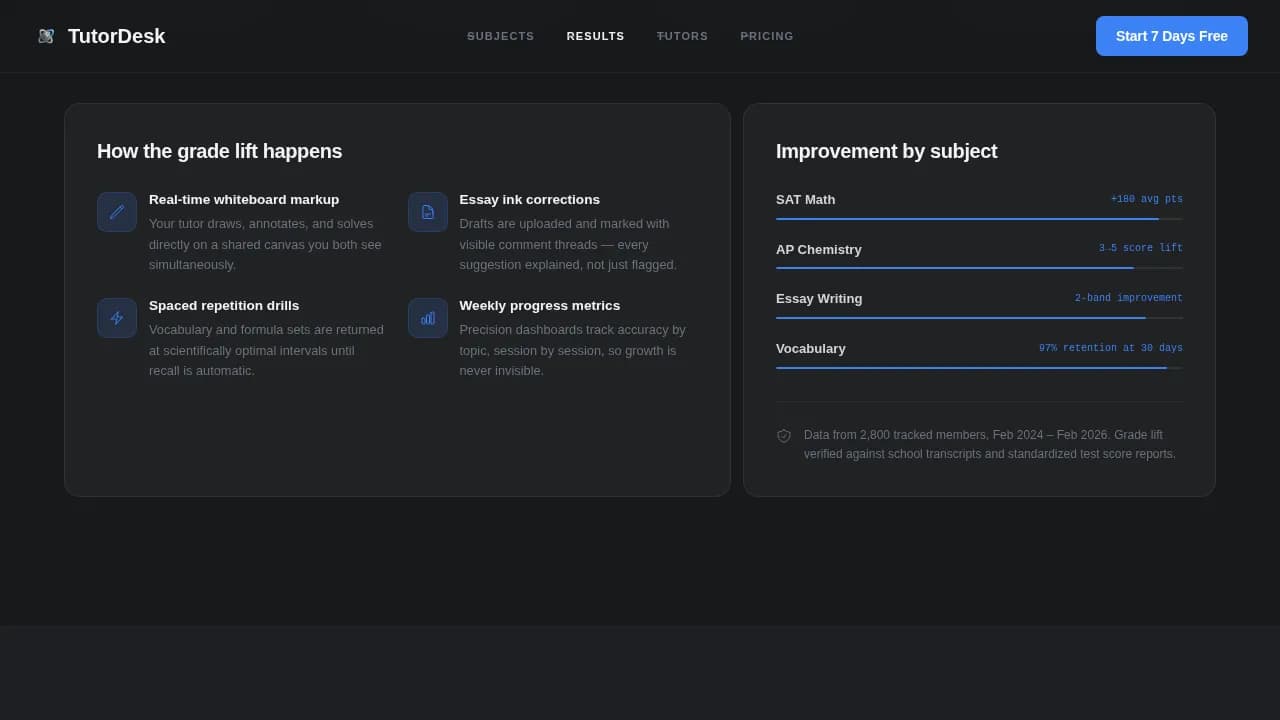The image size is (1280, 720).
Task: Click the lightning bolt spaced repetition icon
Action: click(117, 318)
